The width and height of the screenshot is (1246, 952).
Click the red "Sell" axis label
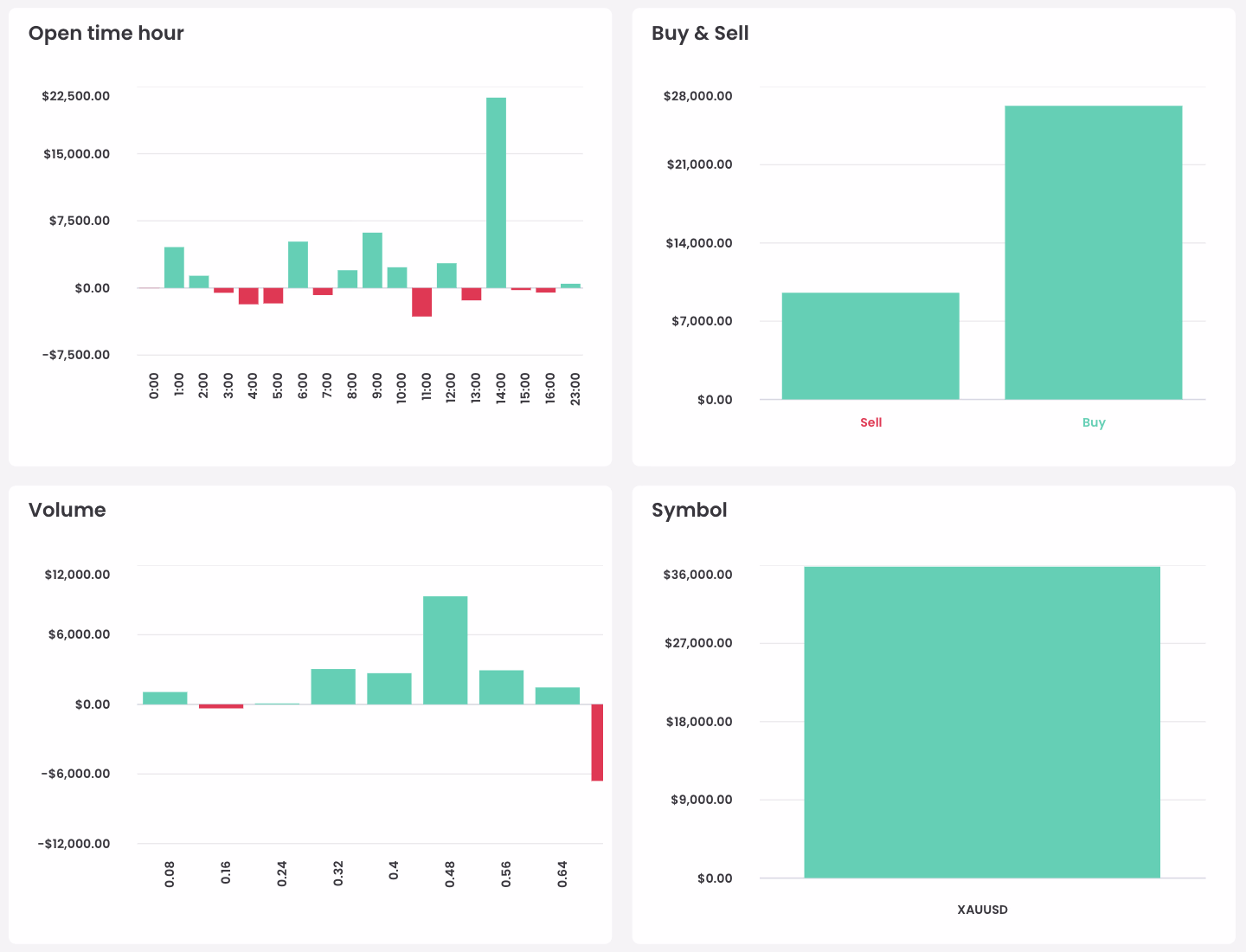pos(871,422)
